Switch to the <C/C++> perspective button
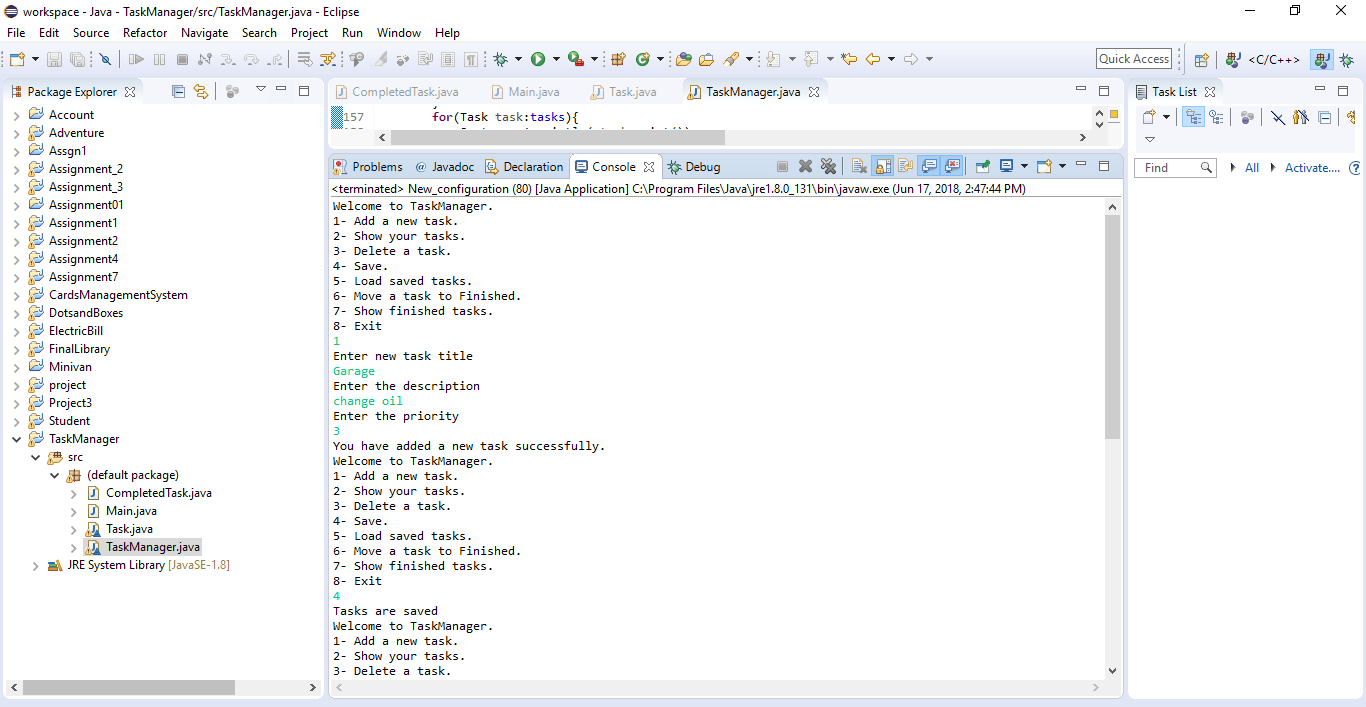The width and height of the screenshot is (1366, 707). pyautogui.click(x=1265, y=59)
